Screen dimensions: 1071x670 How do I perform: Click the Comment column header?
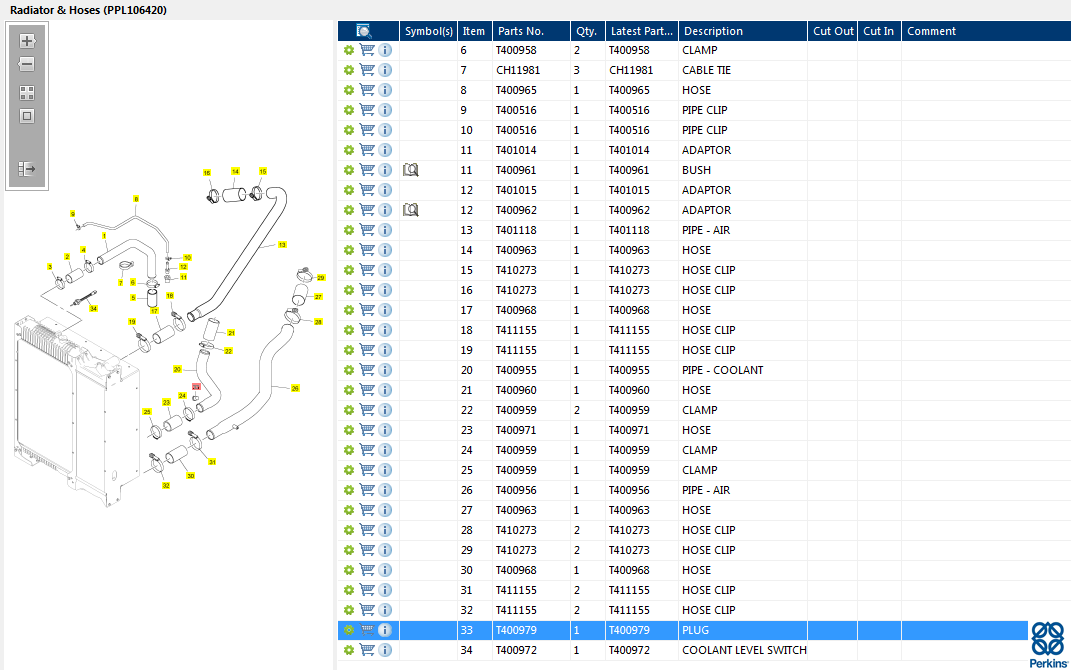click(x=986, y=31)
